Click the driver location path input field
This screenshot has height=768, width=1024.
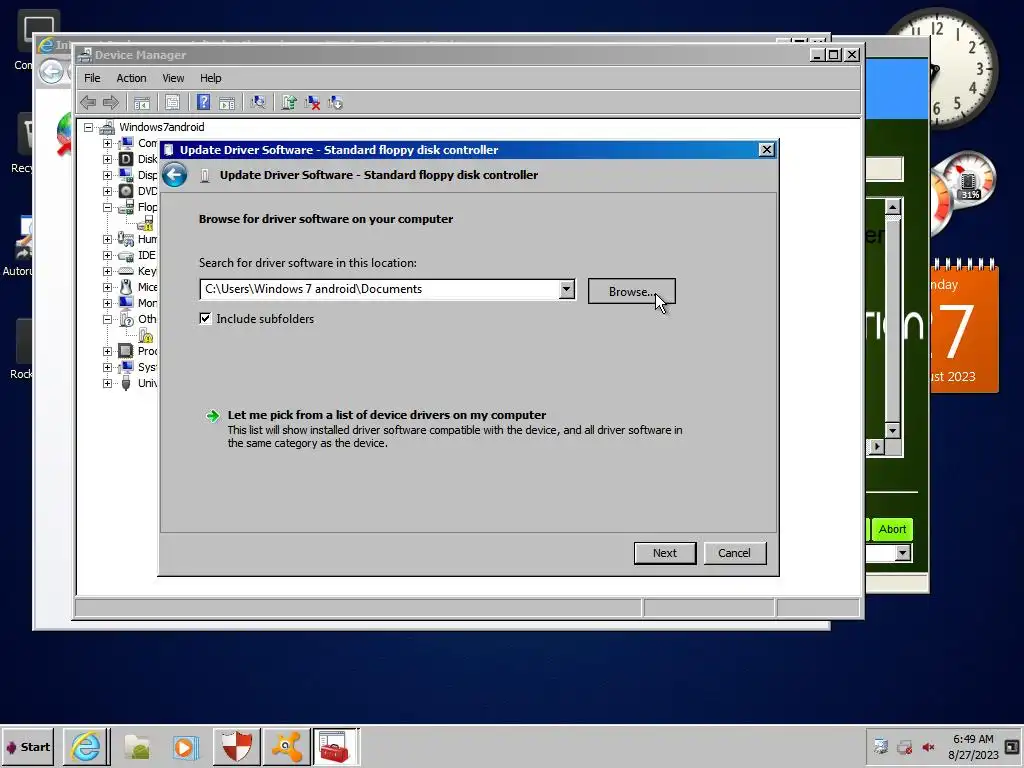point(379,289)
